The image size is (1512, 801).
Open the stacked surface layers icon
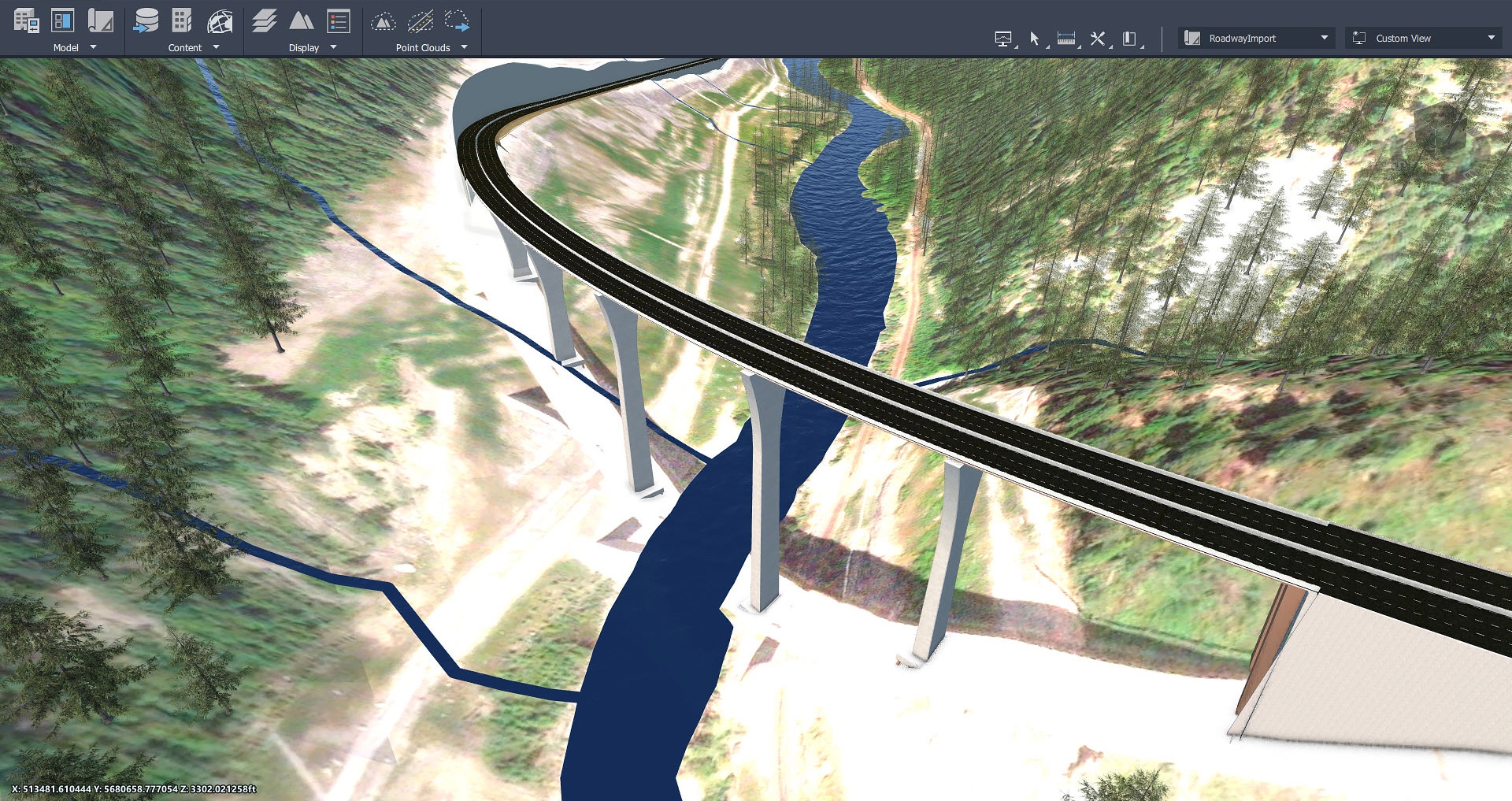coord(265,21)
